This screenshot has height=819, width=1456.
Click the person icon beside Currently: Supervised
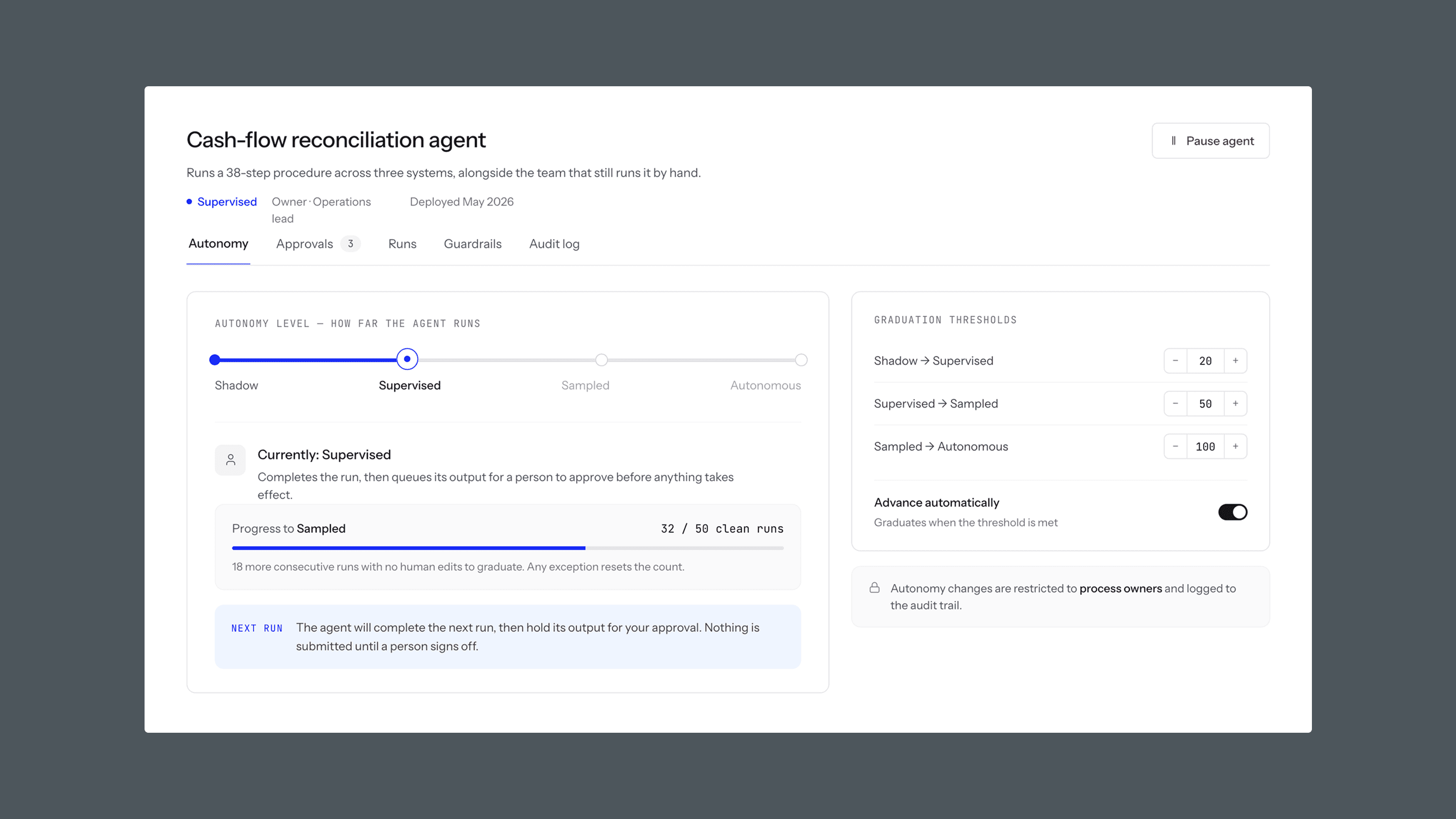230,460
